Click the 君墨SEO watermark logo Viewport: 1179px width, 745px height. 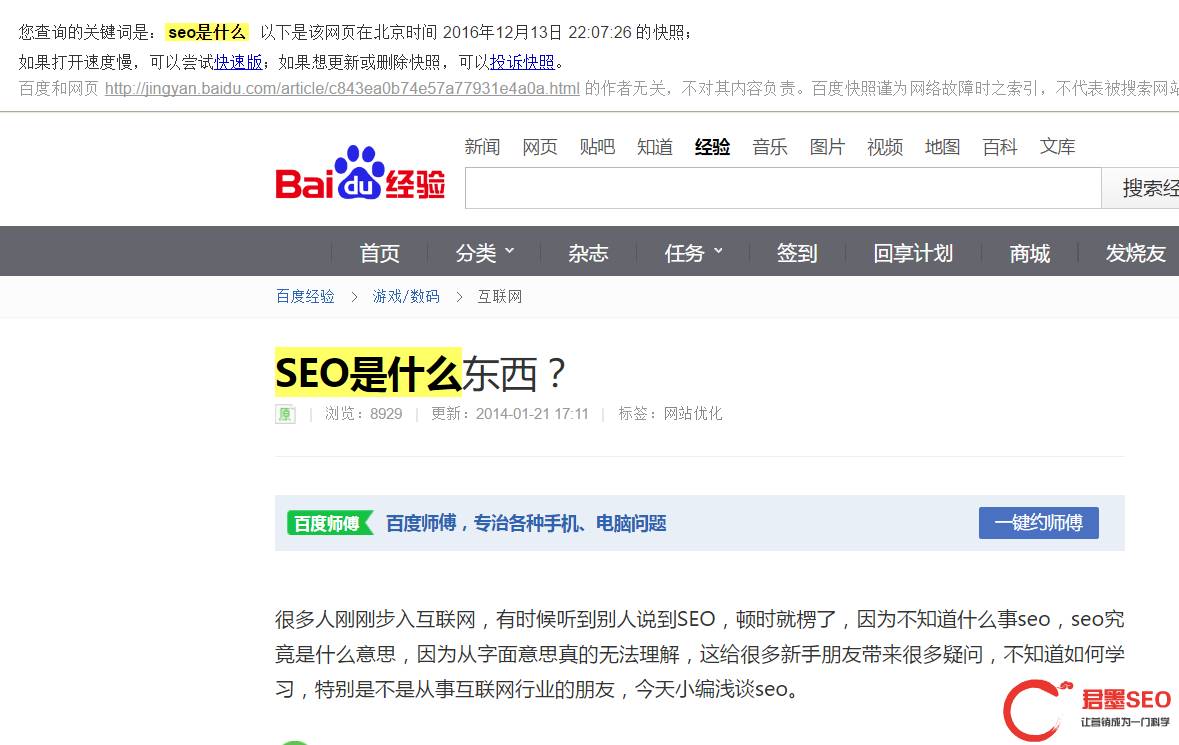pos(1088,710)
